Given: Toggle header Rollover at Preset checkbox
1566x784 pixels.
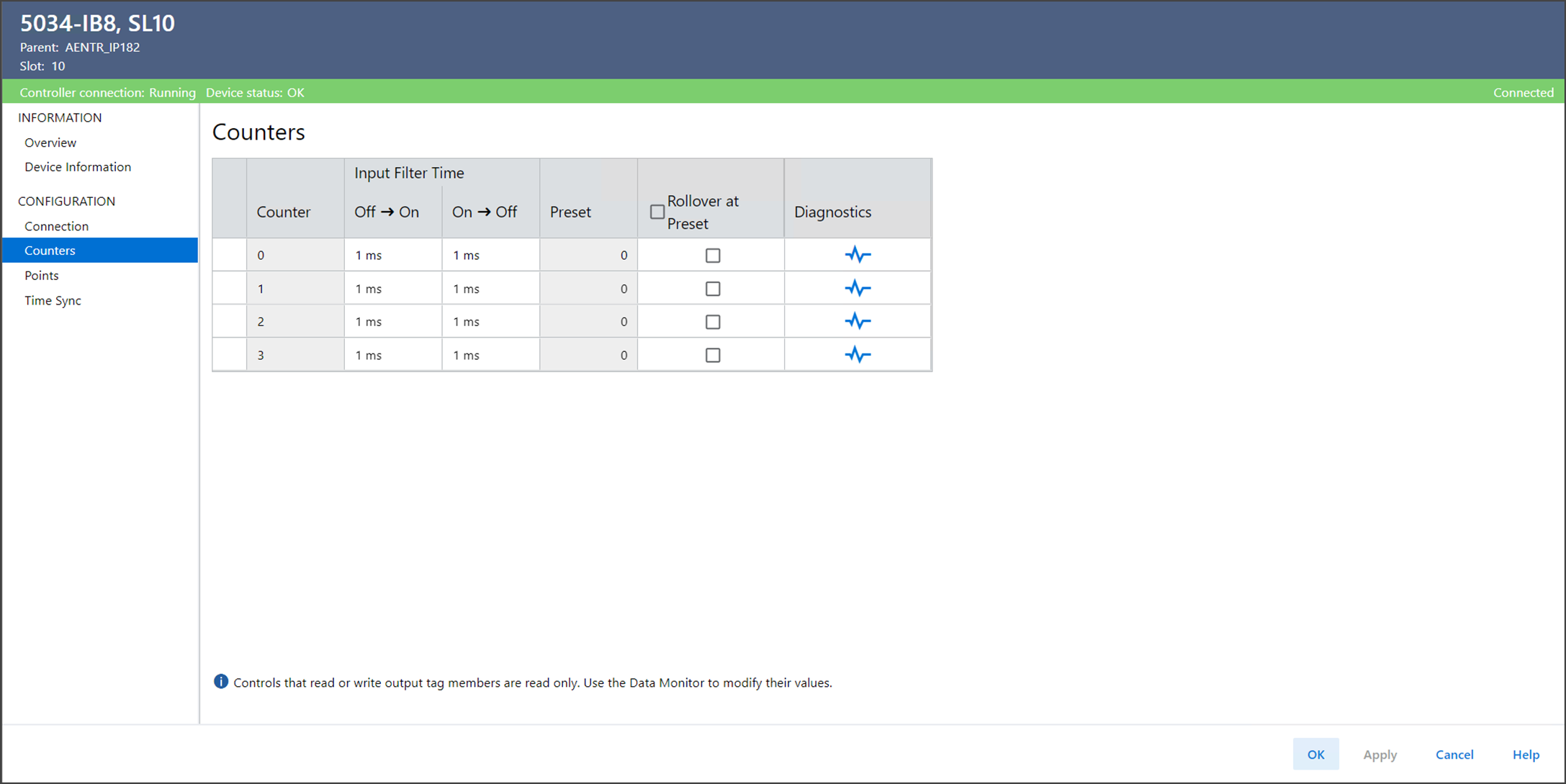Looking at the screenshot, I should [x=657, y=212].
